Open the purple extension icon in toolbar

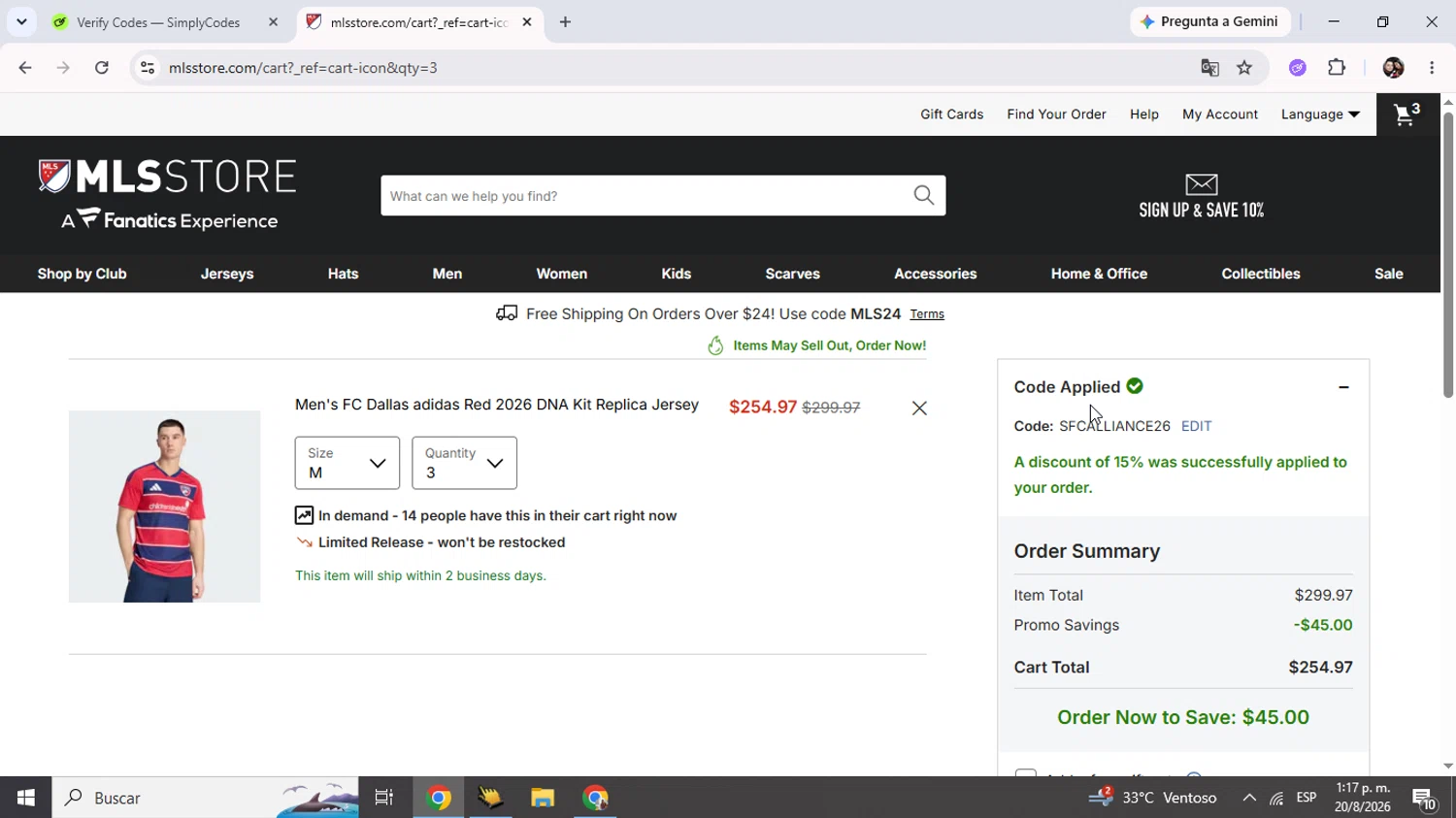point(1298,68)
